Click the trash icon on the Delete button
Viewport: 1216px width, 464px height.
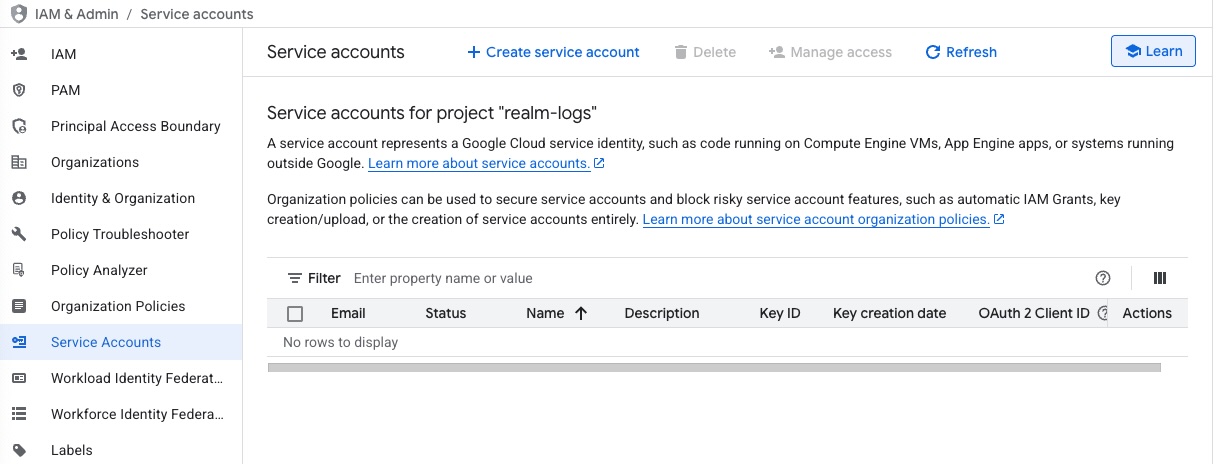681,52
